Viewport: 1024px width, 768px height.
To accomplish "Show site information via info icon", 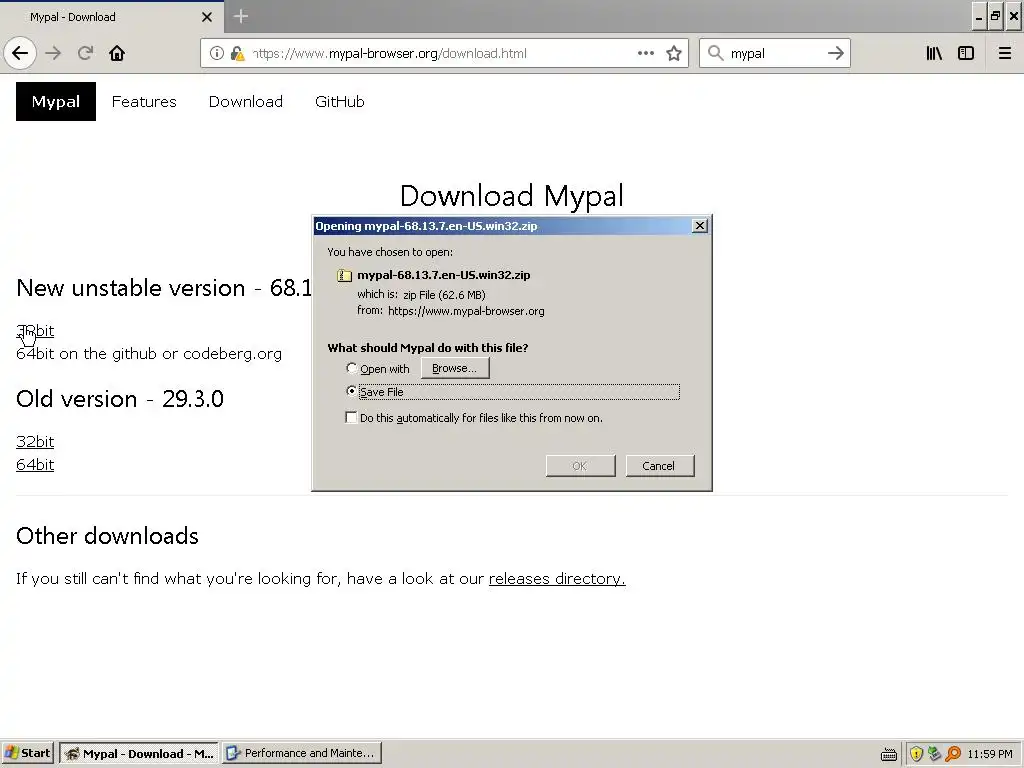I will click(217, 53).
